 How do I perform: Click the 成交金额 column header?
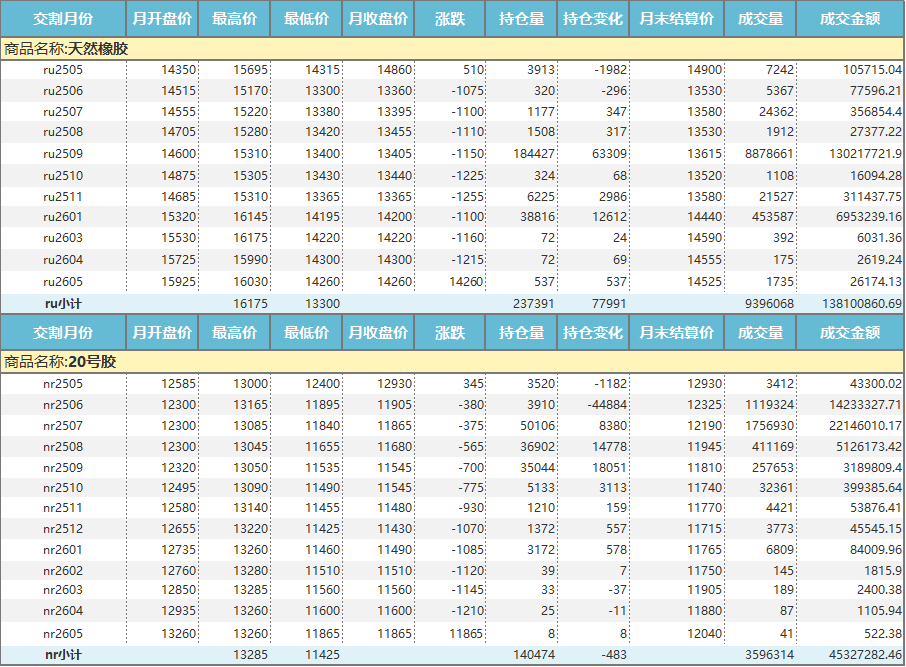click(846, 18)
